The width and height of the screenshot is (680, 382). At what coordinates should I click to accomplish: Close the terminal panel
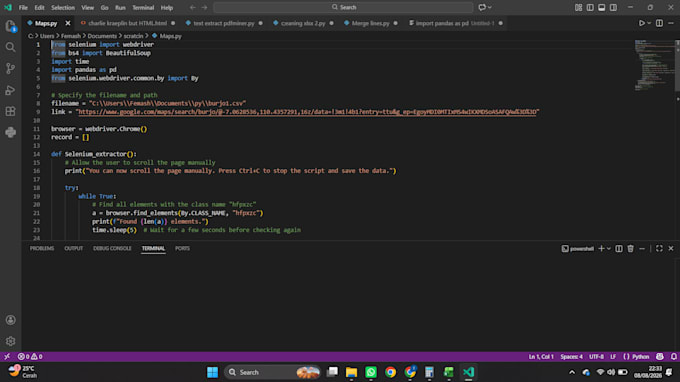tap(671, 248)
